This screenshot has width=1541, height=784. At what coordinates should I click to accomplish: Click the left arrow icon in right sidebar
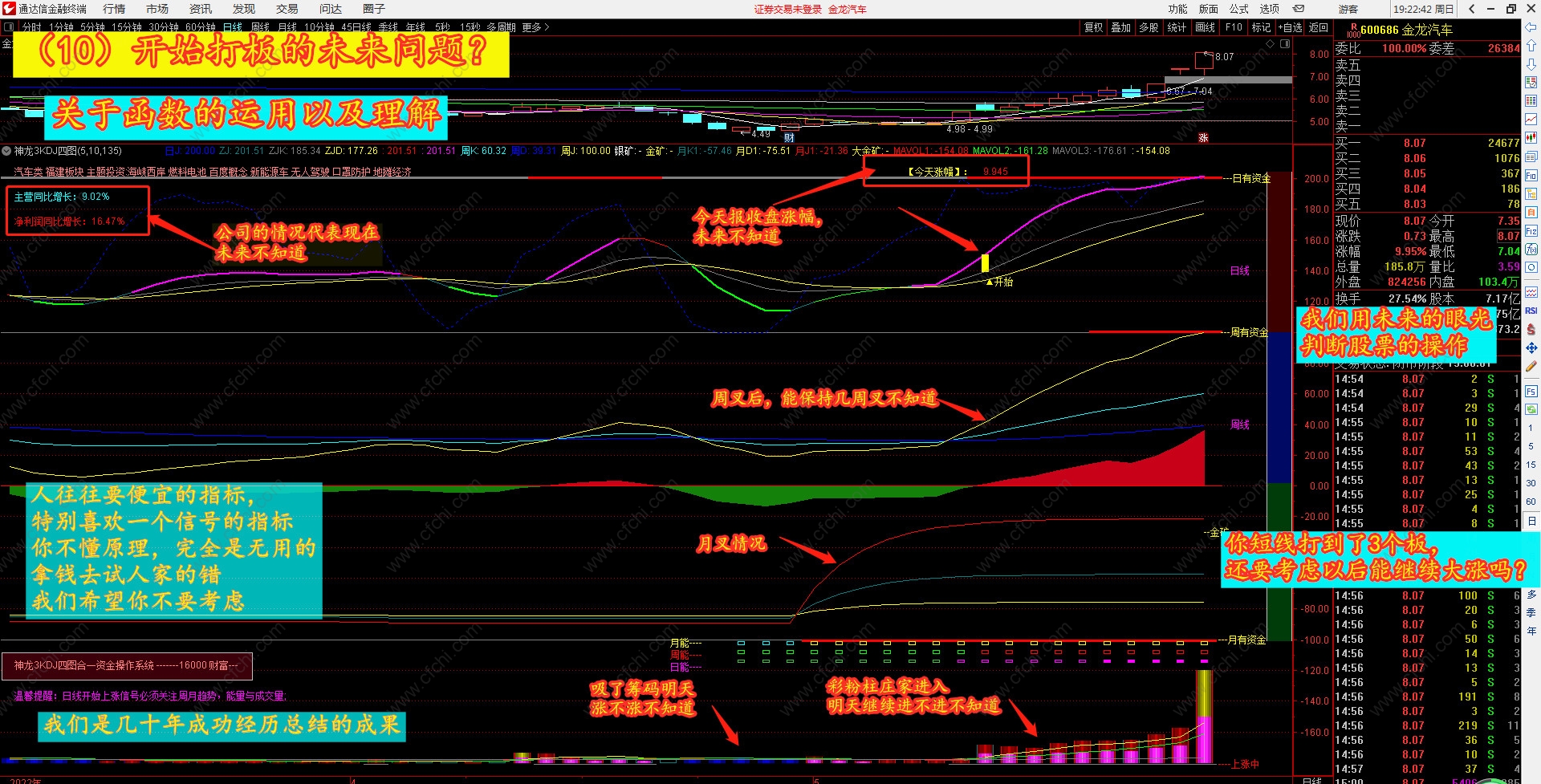tap(1531, 28)
